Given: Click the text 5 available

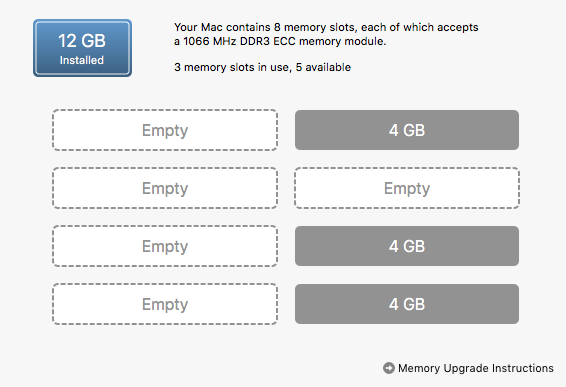Looking at the screenshot, I should 323,67.
